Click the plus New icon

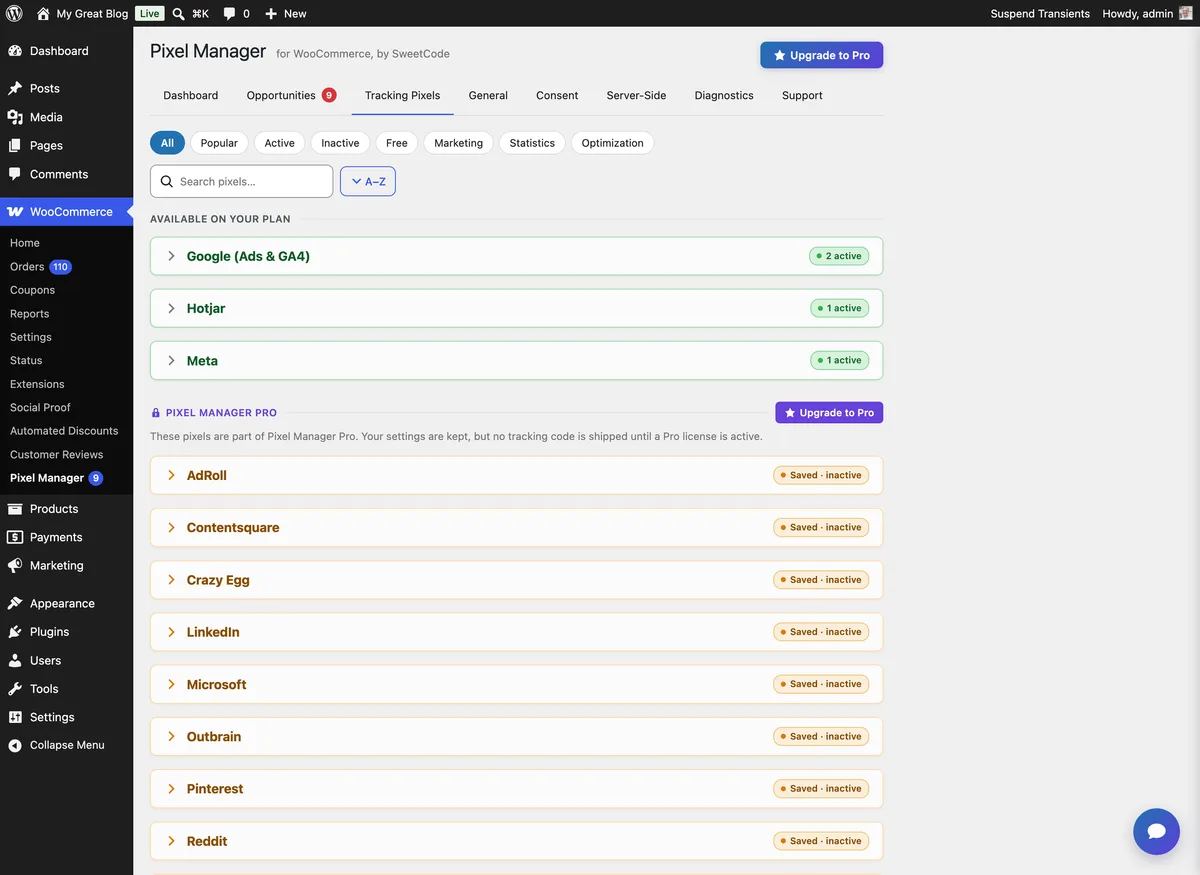coord(271,14)
